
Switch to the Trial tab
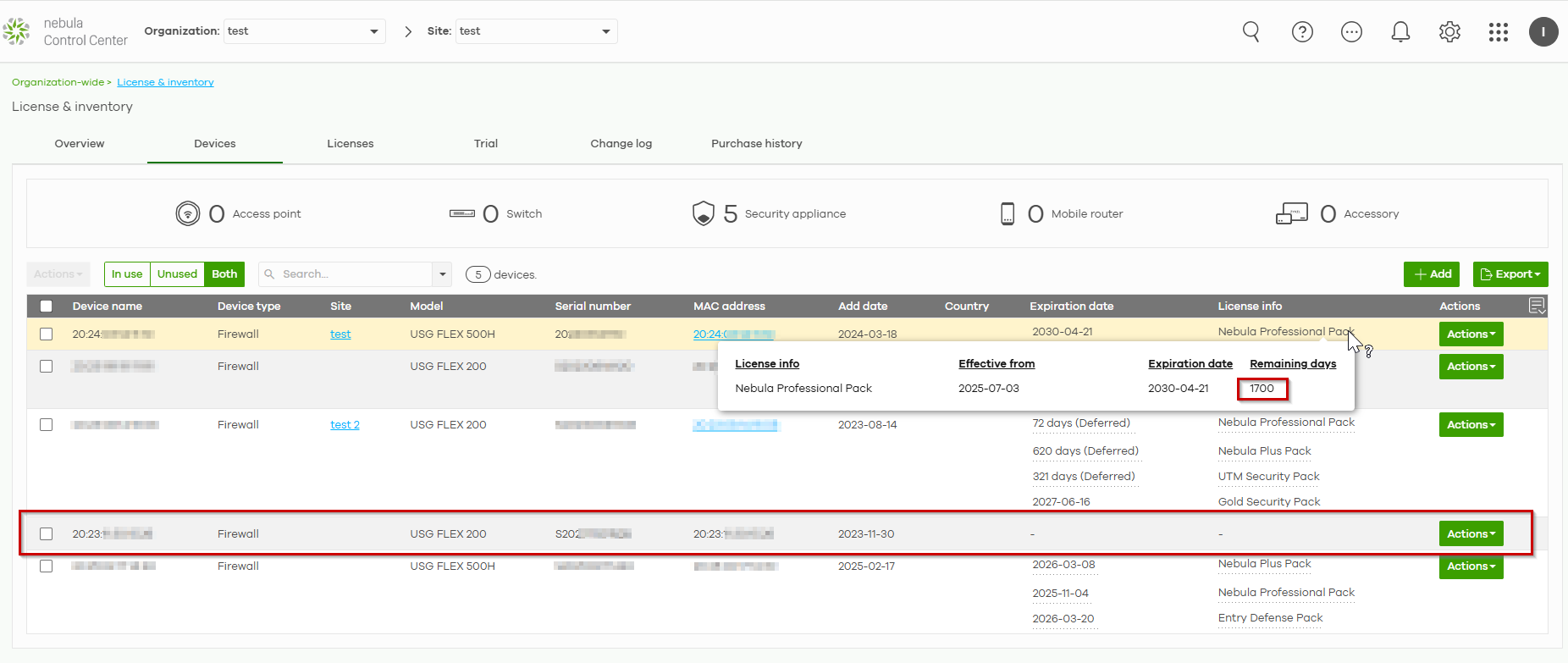point(486,144)
